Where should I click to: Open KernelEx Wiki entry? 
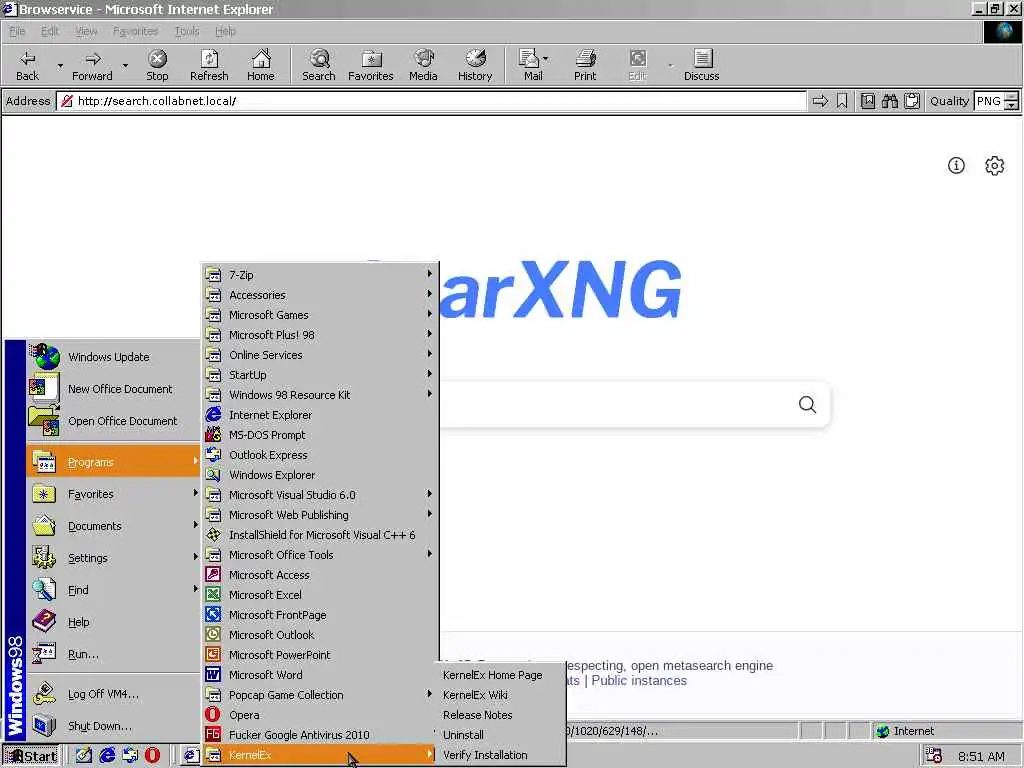[500, 695]
